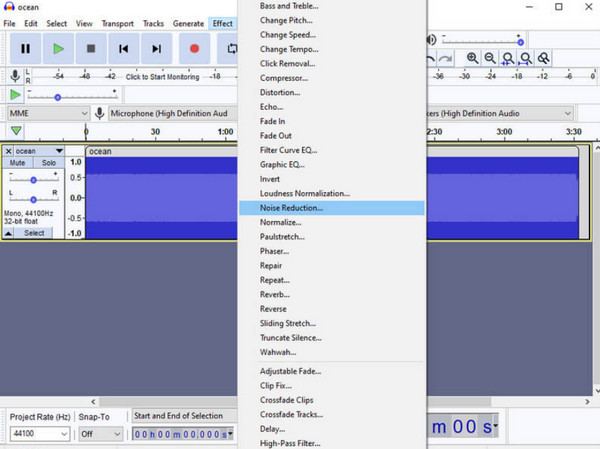Click the Pause button in transport toolbar
The height and width of the screenshot is (449, 600).
click(25, 48)
